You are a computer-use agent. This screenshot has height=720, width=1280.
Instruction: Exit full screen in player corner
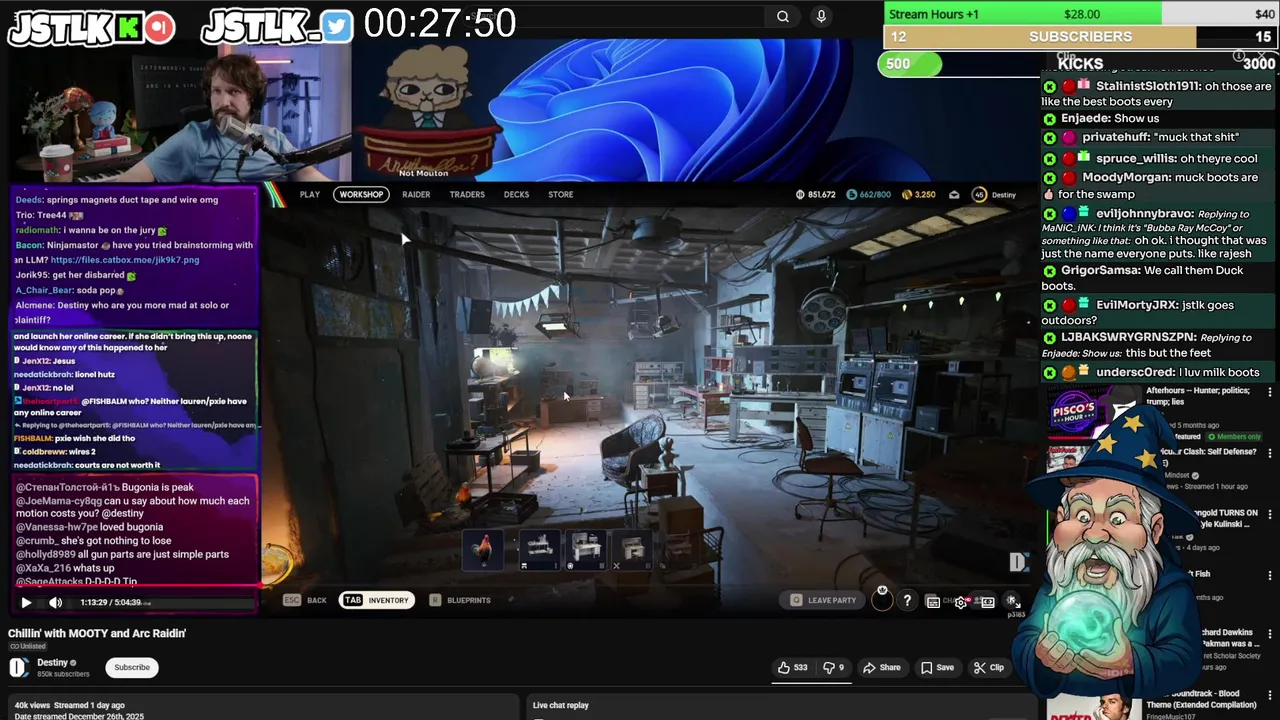tap(1012, 601)
